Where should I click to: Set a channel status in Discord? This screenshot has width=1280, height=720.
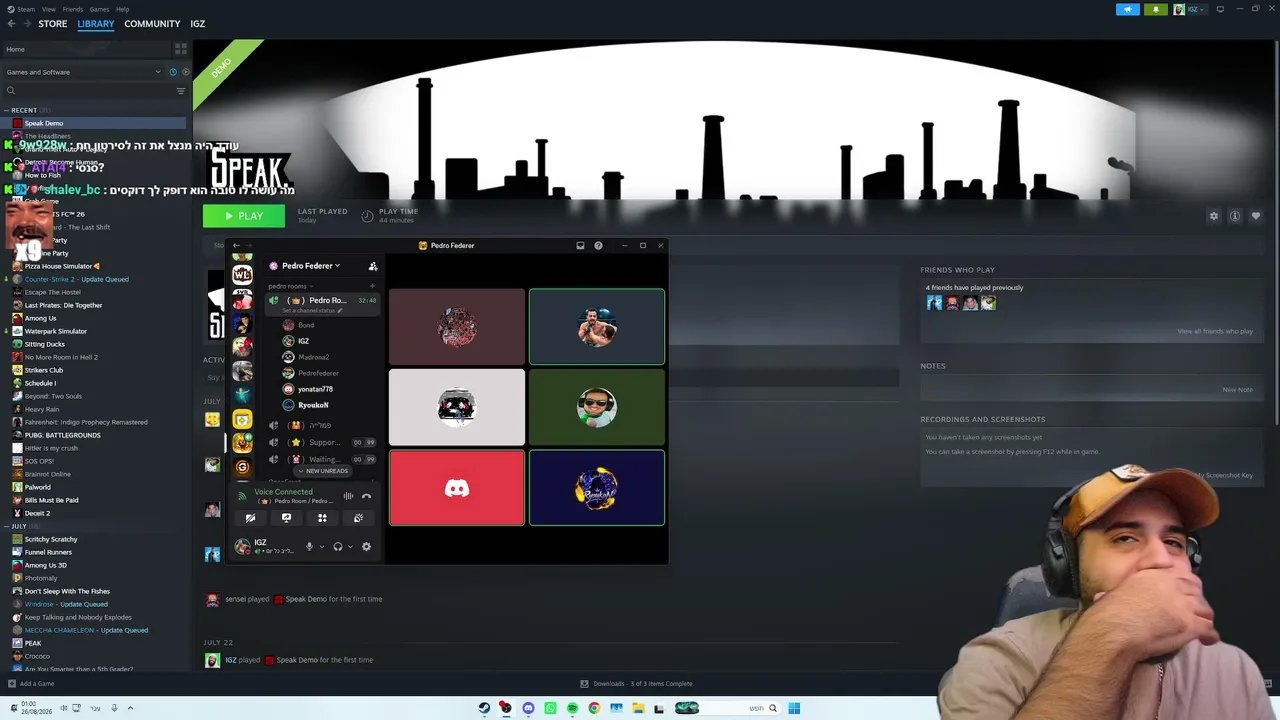[312, 310]
